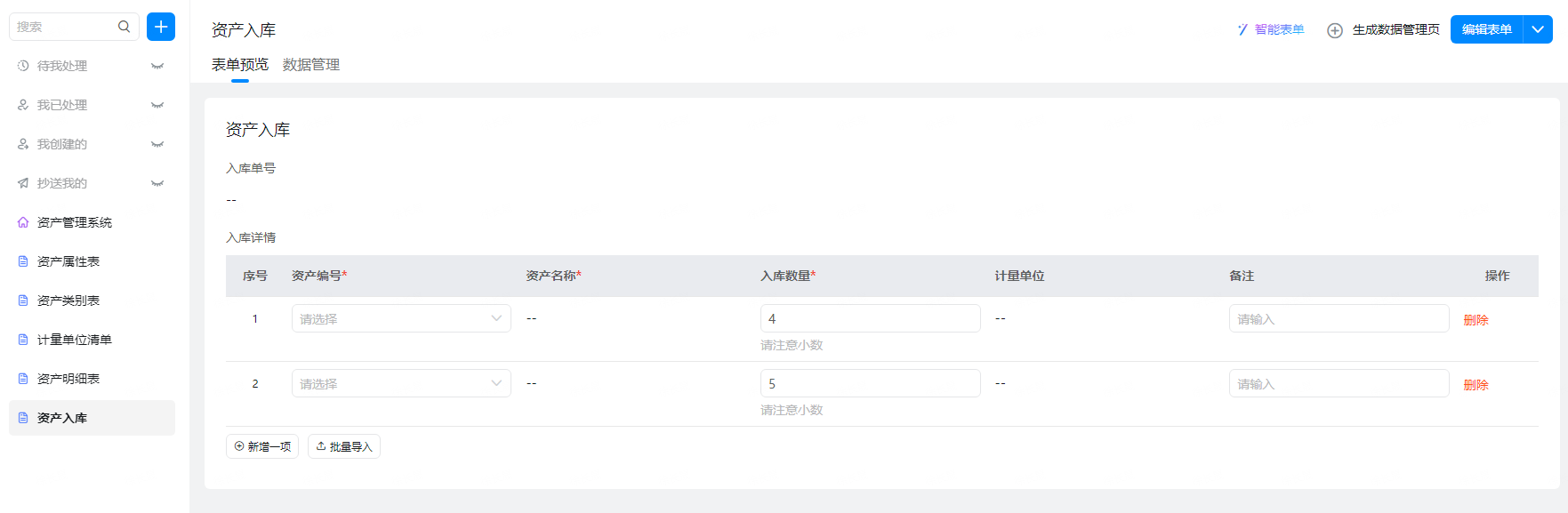1568x513 pixels.
Task: Toggle the eye icon for 待我处理
Action: (157, 66)
